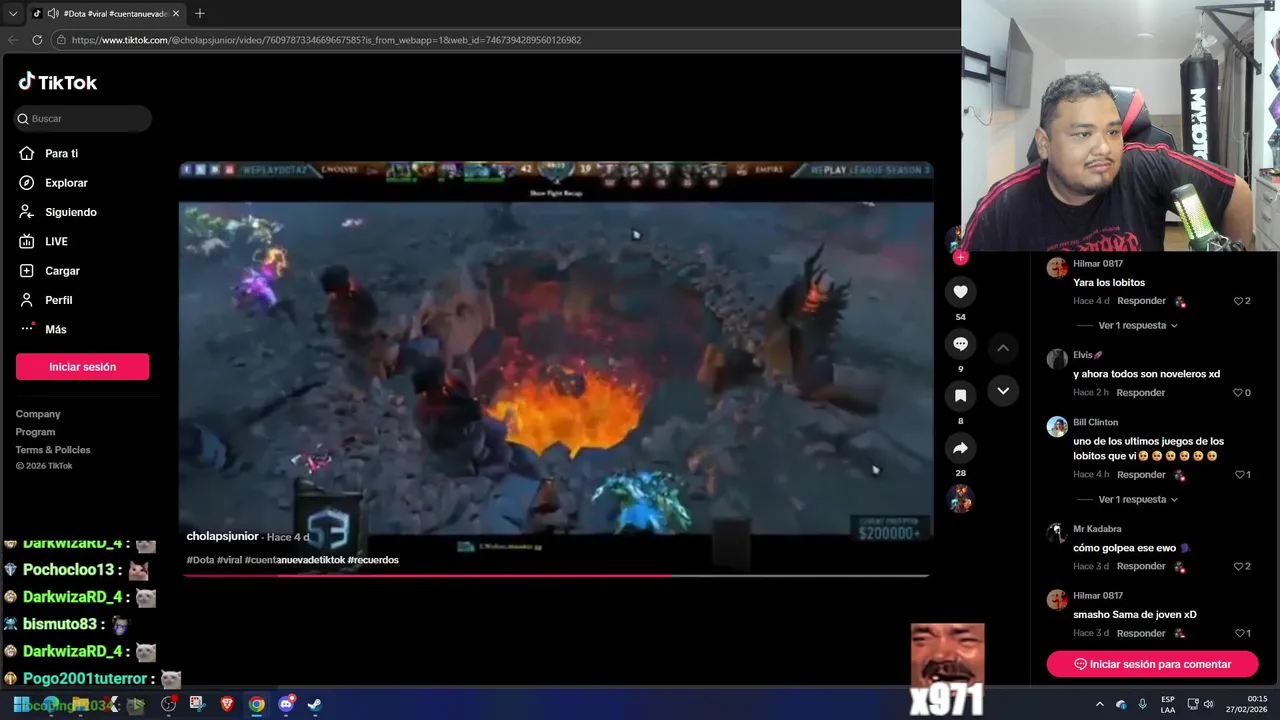The width and height of the screenshot is (1280, 720).
Task: Open the video's music disc thumbnail
Action: point(960,498)
